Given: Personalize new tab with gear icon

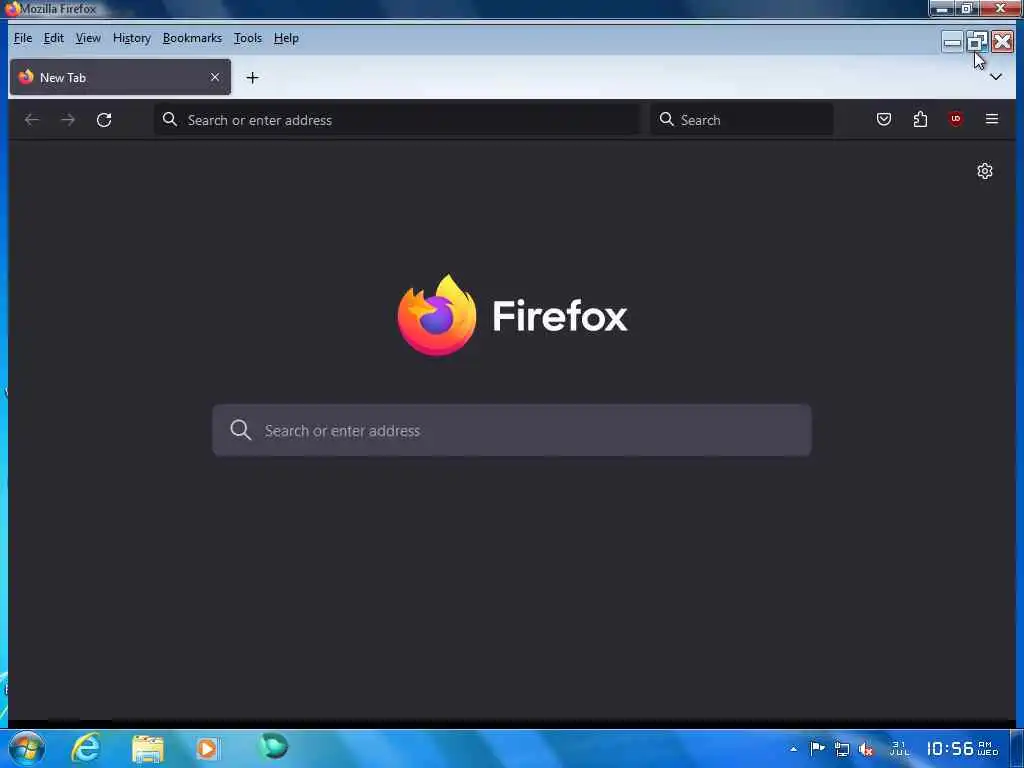Looking at the screenshot, I should point(985,171).
